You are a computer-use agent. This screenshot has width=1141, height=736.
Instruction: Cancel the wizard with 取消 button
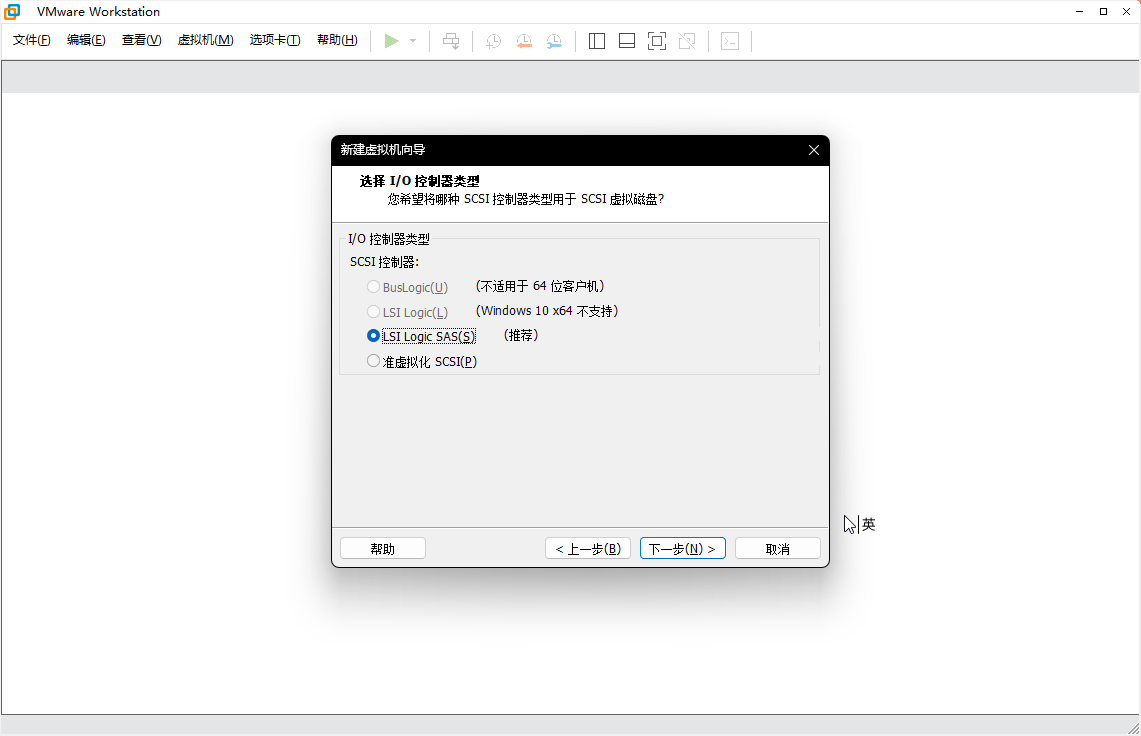click(778, 548)
